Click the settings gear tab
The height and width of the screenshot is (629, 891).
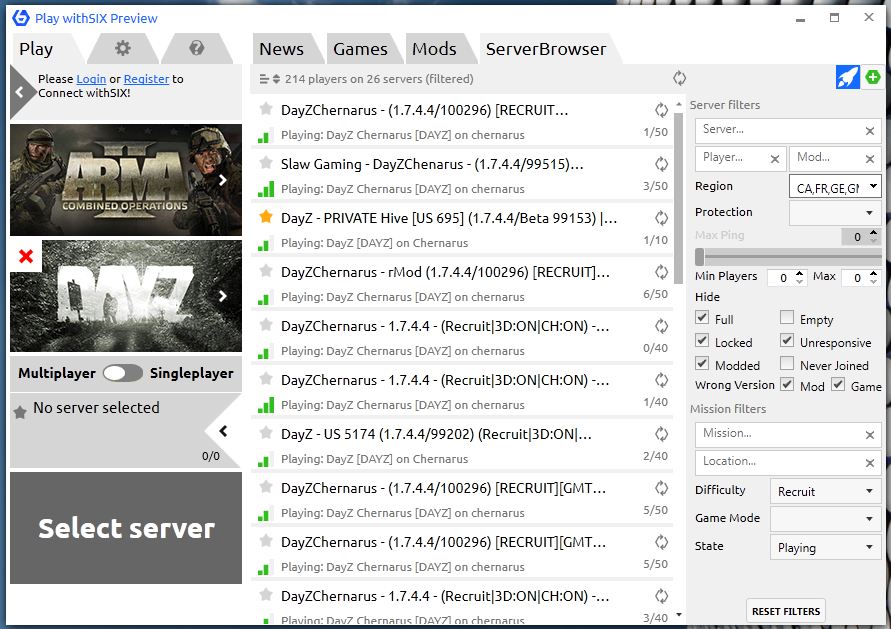[122, 48]
